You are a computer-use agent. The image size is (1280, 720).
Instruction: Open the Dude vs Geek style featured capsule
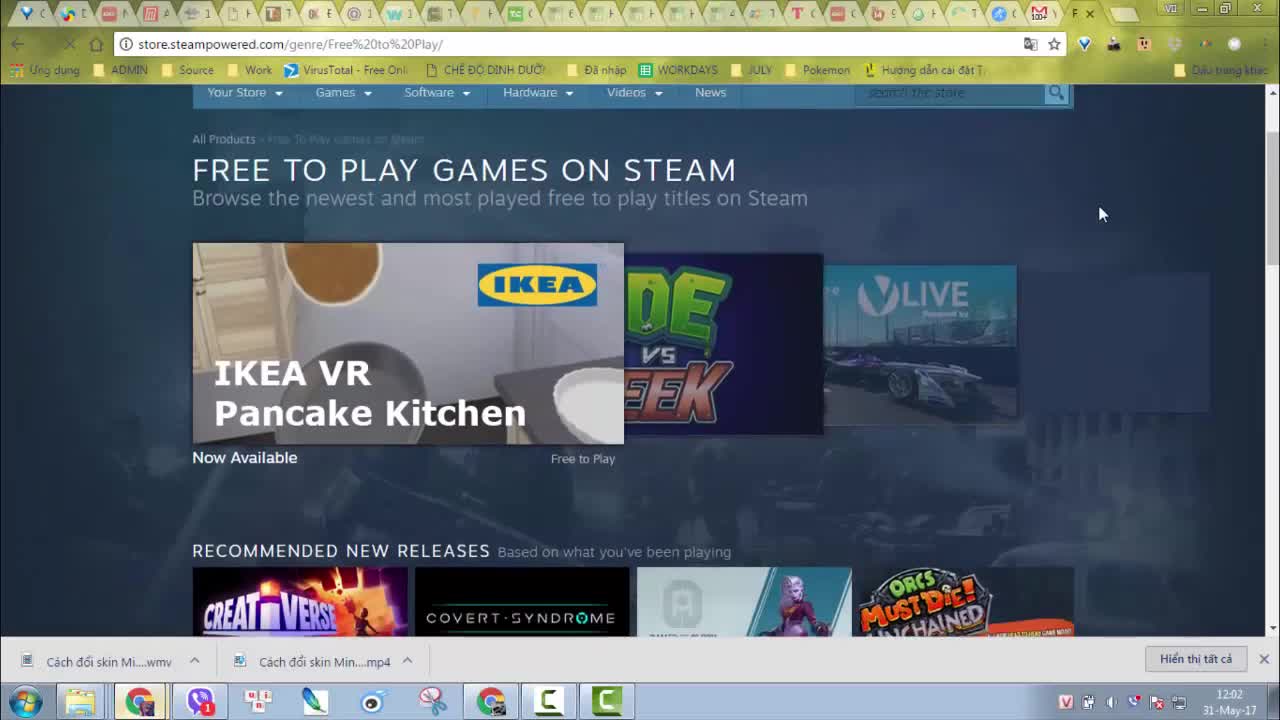pyautogui.click(x=723, y=344)
